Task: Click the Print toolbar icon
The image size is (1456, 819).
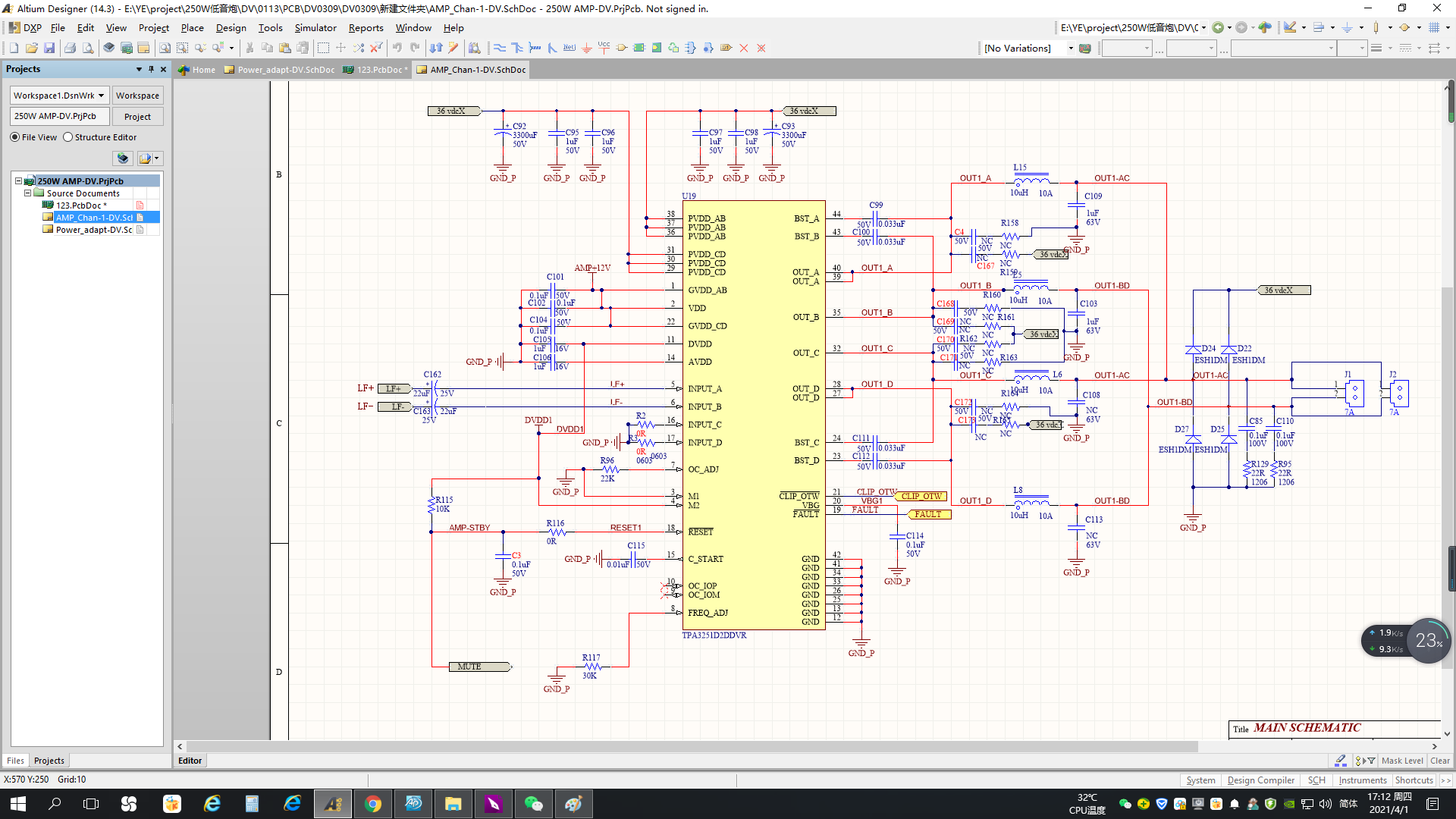Action: click(x=70, y=48)
